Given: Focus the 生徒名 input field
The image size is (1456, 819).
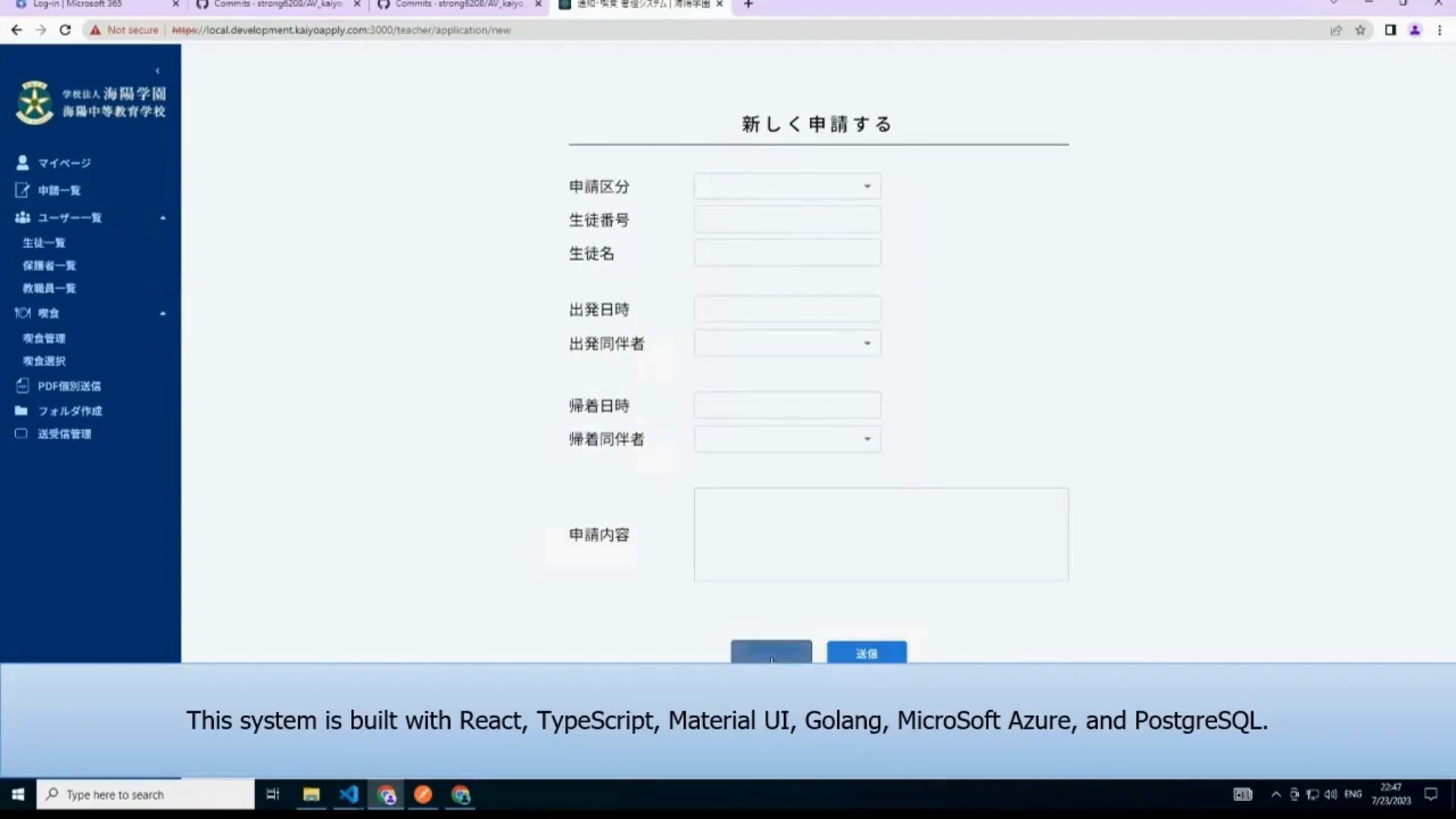Looking at the screenshot, I should click(787, 253).
